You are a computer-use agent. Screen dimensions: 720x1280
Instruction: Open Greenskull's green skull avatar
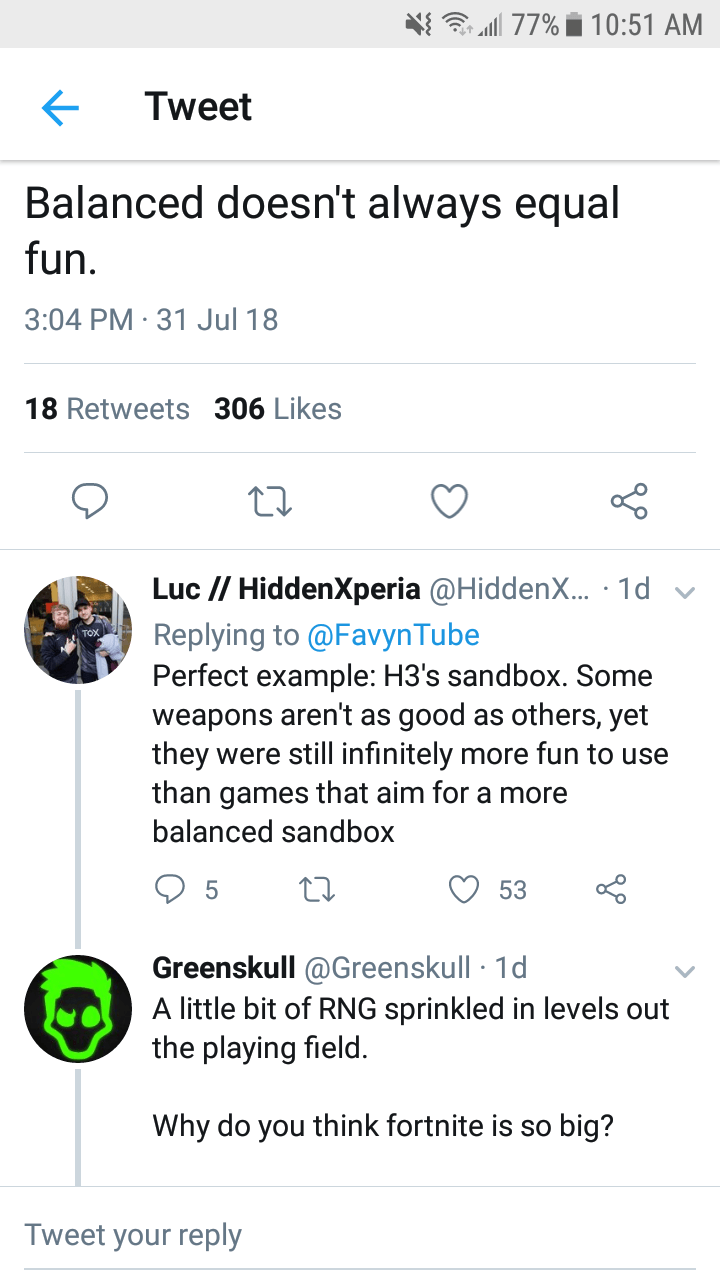76,1008
